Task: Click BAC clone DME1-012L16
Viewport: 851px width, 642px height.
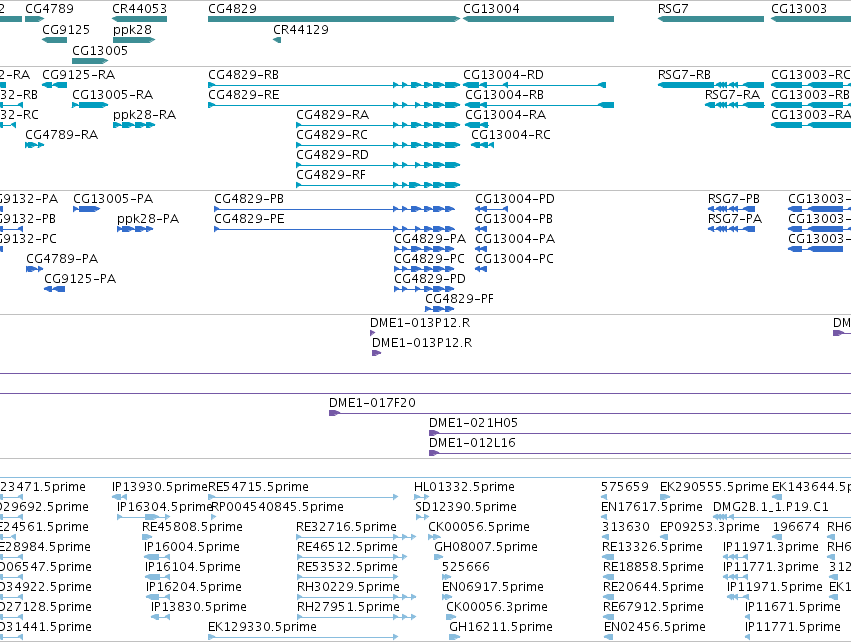Action: point(472,443)
